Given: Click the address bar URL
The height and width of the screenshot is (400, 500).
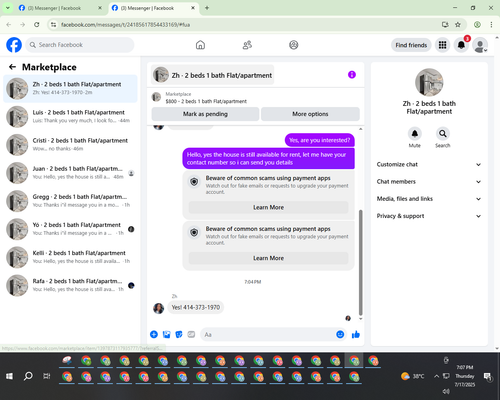Looking at the screenshot, I should [x=126, y=25].
